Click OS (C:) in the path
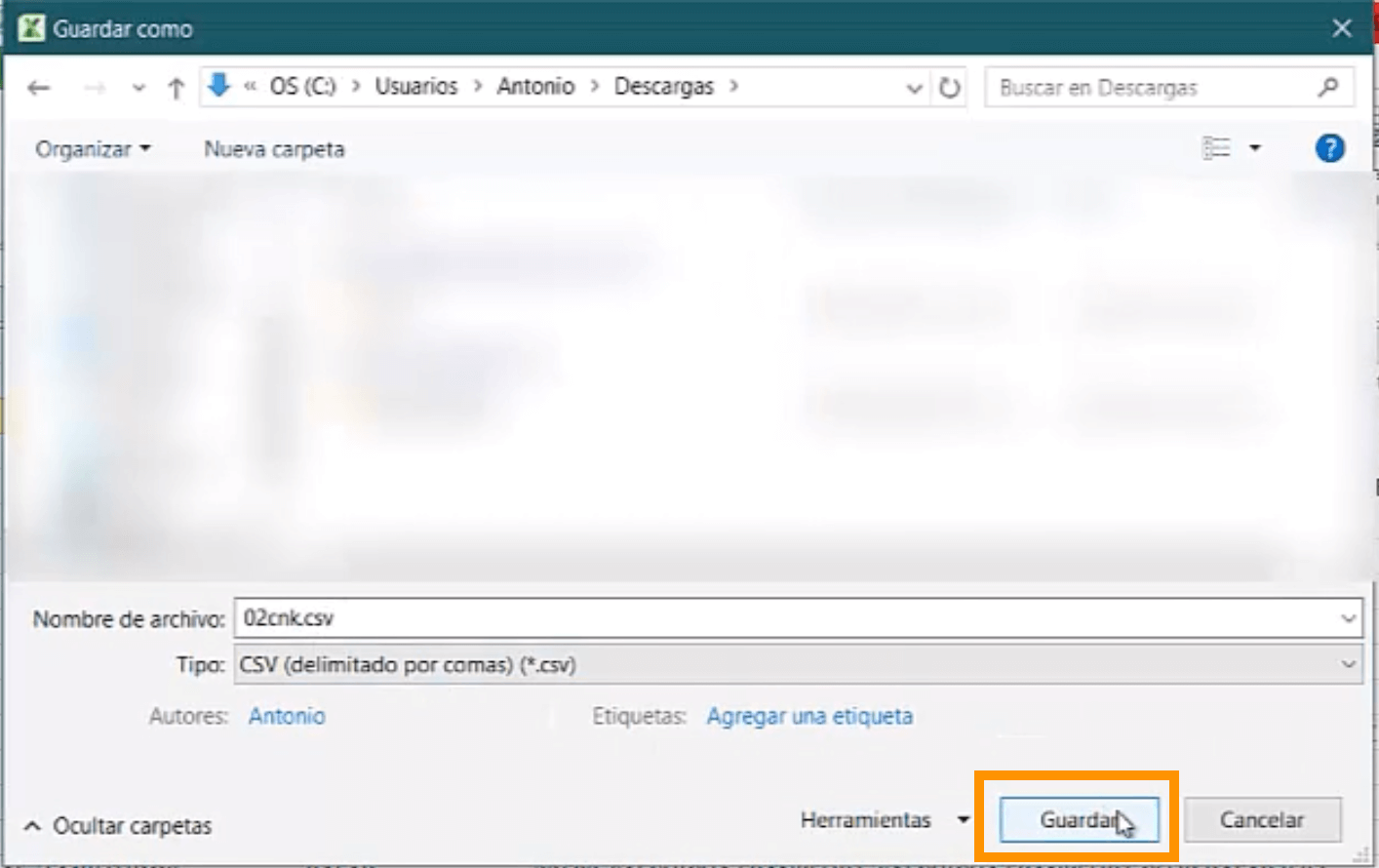This screenshot has width=1379, height=868. coord(302,87)
